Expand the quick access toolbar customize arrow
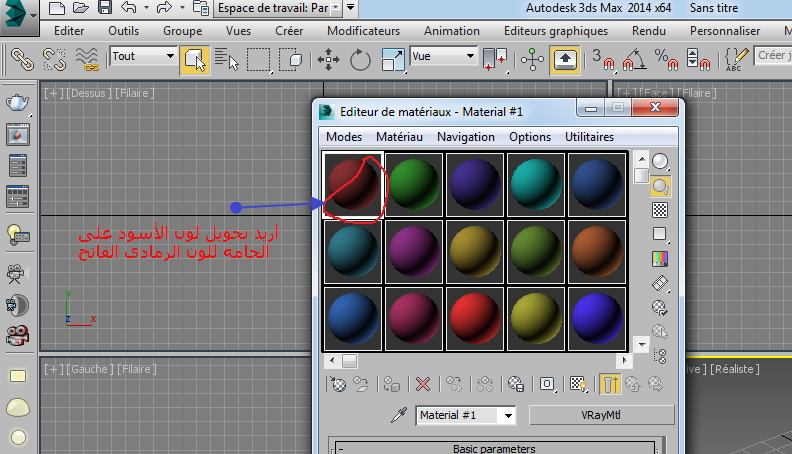792x454 pixels. click(350, 8)
